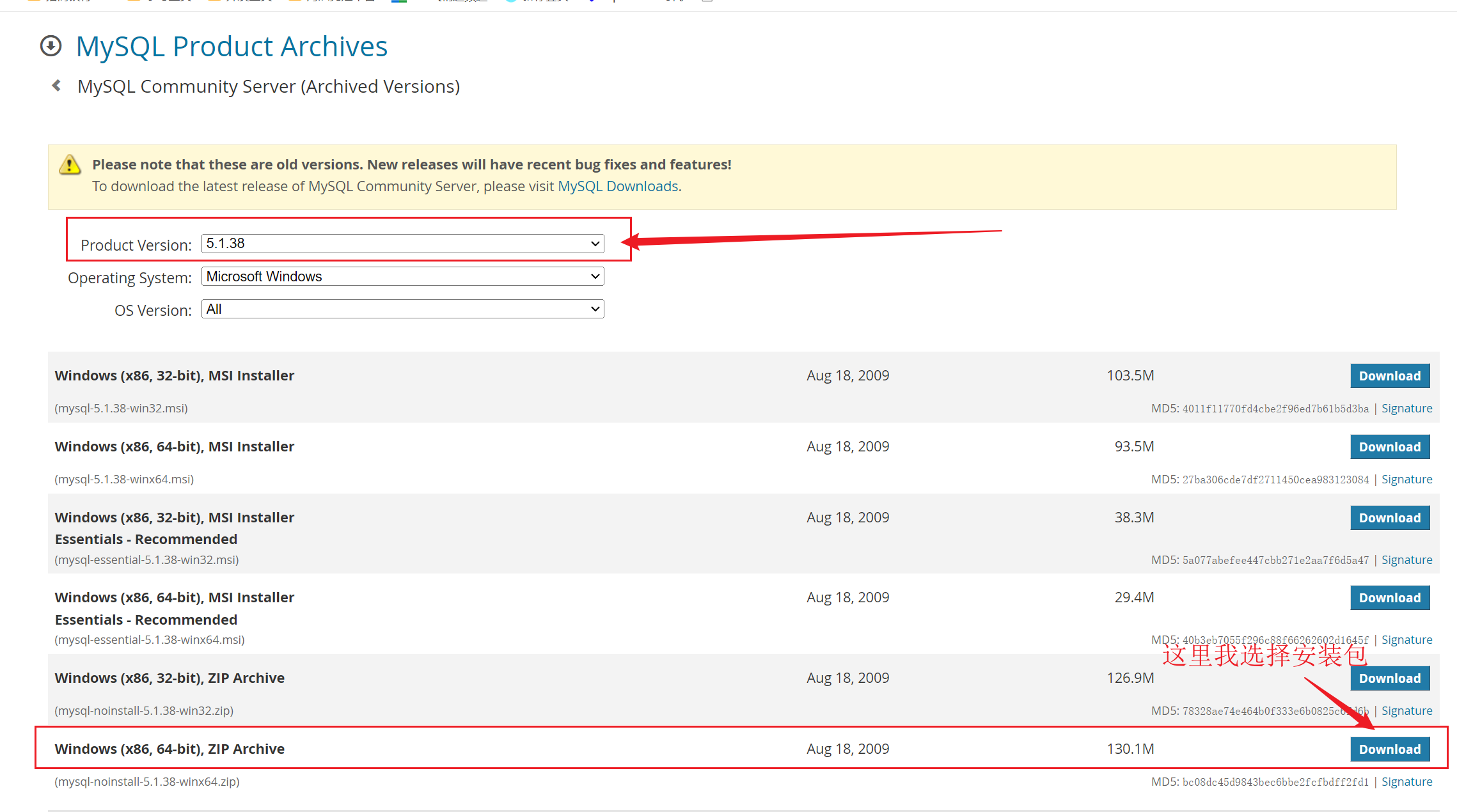Download the 32-bit MSI Installer (103.5M)
Image resolution: width=1457 pixels, height=812 pixels.
(1389, 376)
